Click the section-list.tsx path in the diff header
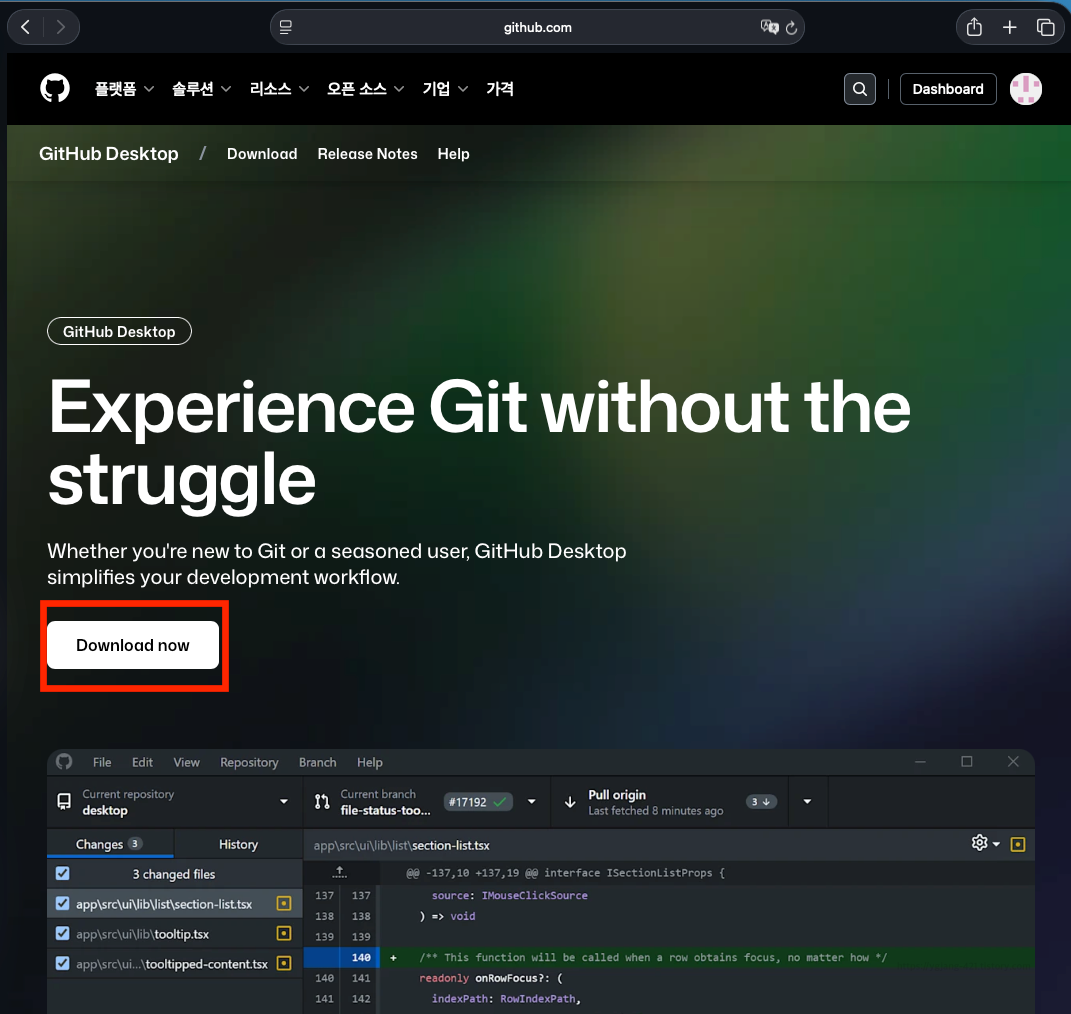The height and width of the screenshot is (1014, 1071). point(402,845)
